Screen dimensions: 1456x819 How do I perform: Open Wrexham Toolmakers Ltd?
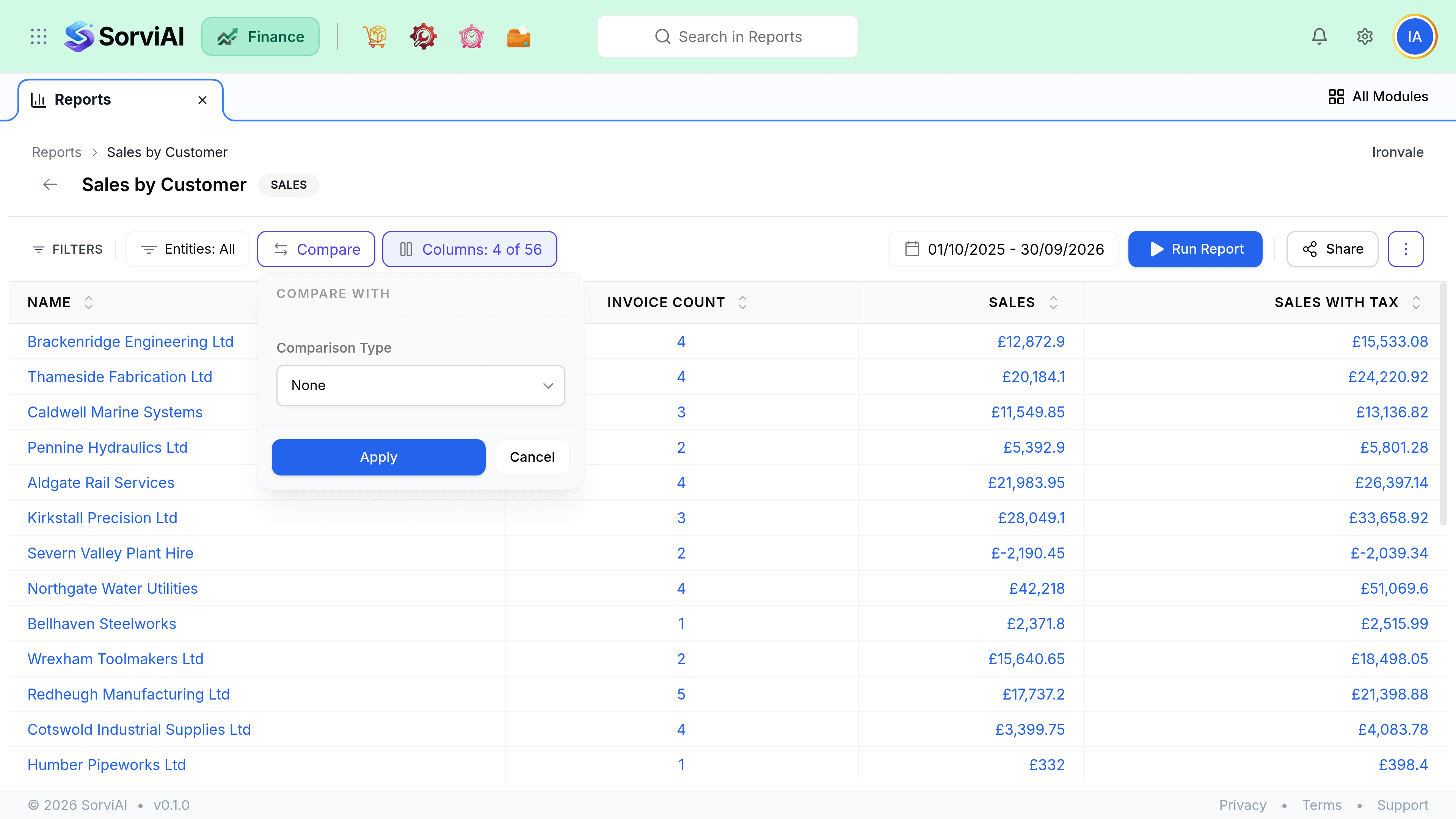tap(115, 659)
